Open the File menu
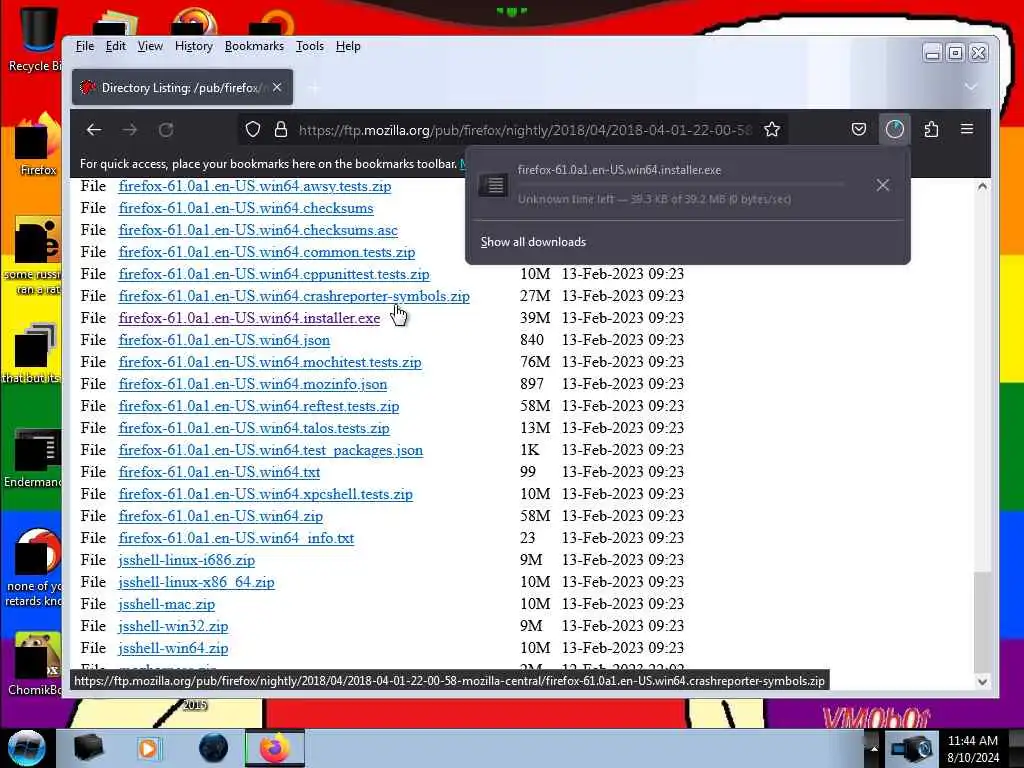The width and height of the screenshot is (1024, 768). coord(85,46)
